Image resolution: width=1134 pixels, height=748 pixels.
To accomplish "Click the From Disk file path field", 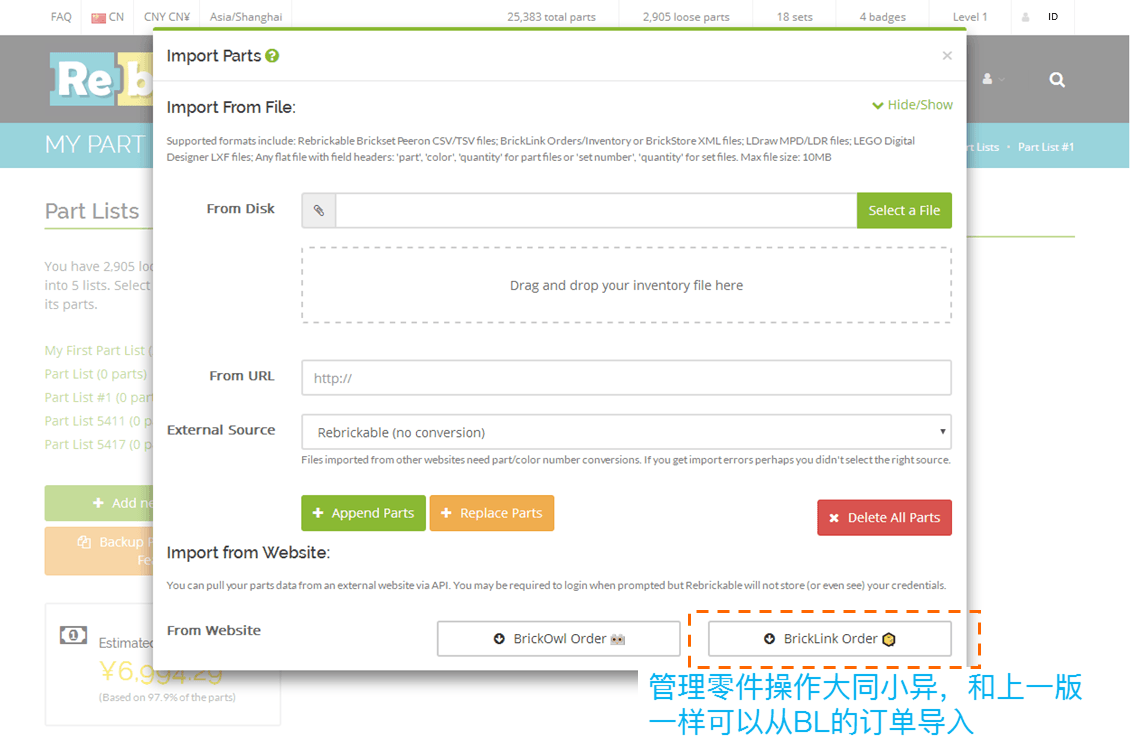I will pos(596,211).
